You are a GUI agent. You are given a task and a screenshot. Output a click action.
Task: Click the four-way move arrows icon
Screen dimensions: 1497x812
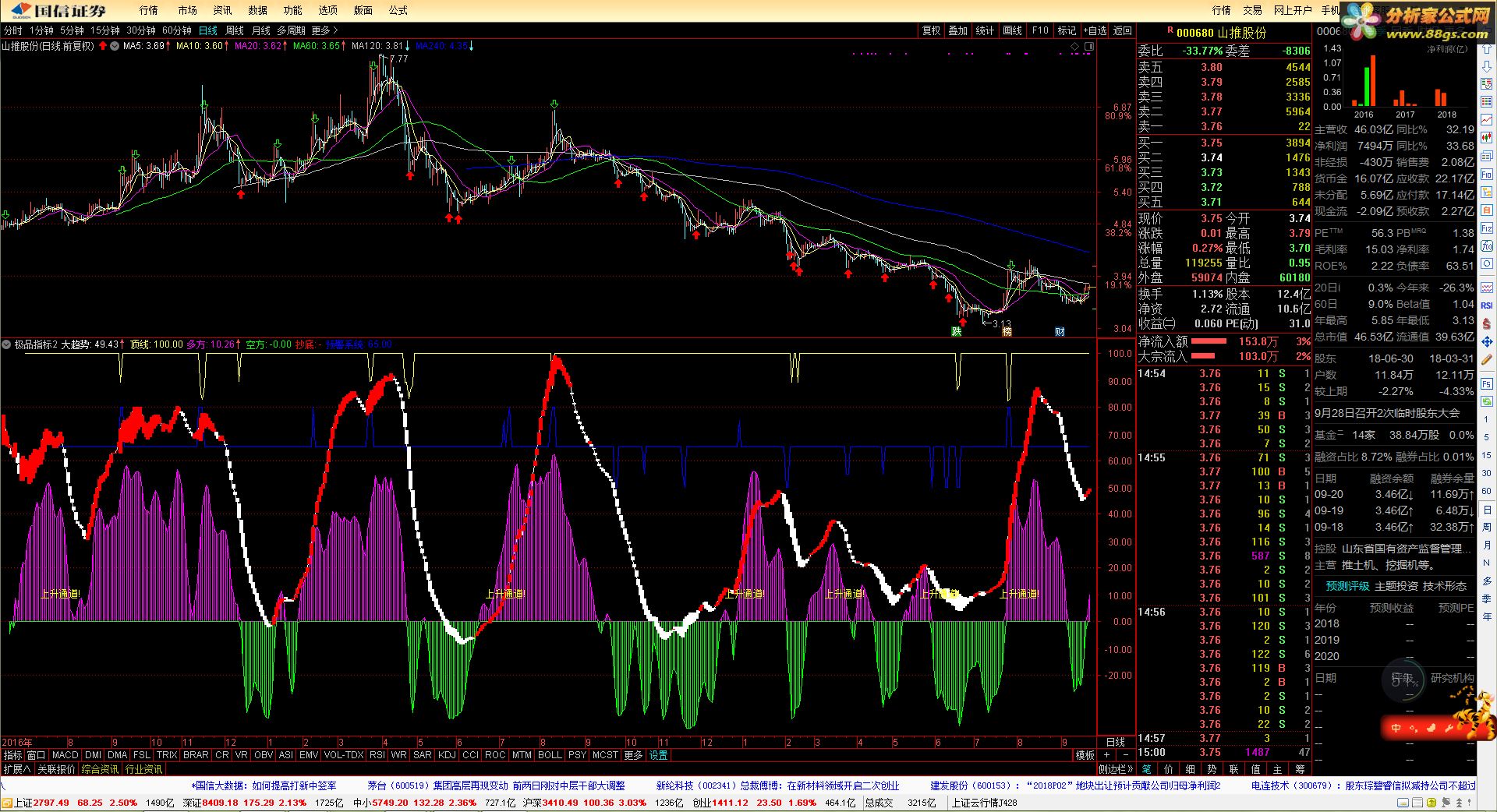point(1487,341)
